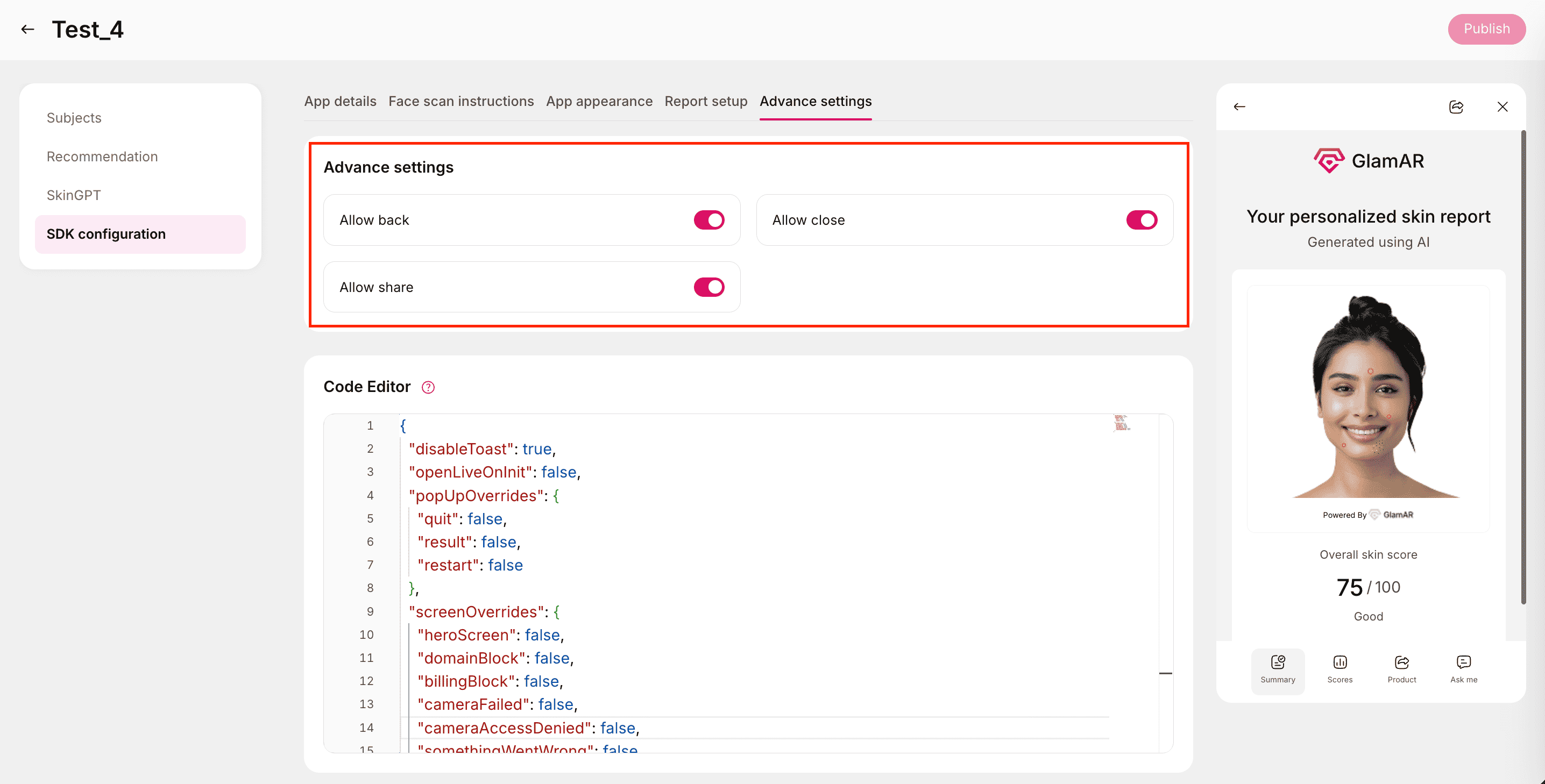Click the back arrow beside Test_4
This screenshot has height=784, width=1545.
27,30
